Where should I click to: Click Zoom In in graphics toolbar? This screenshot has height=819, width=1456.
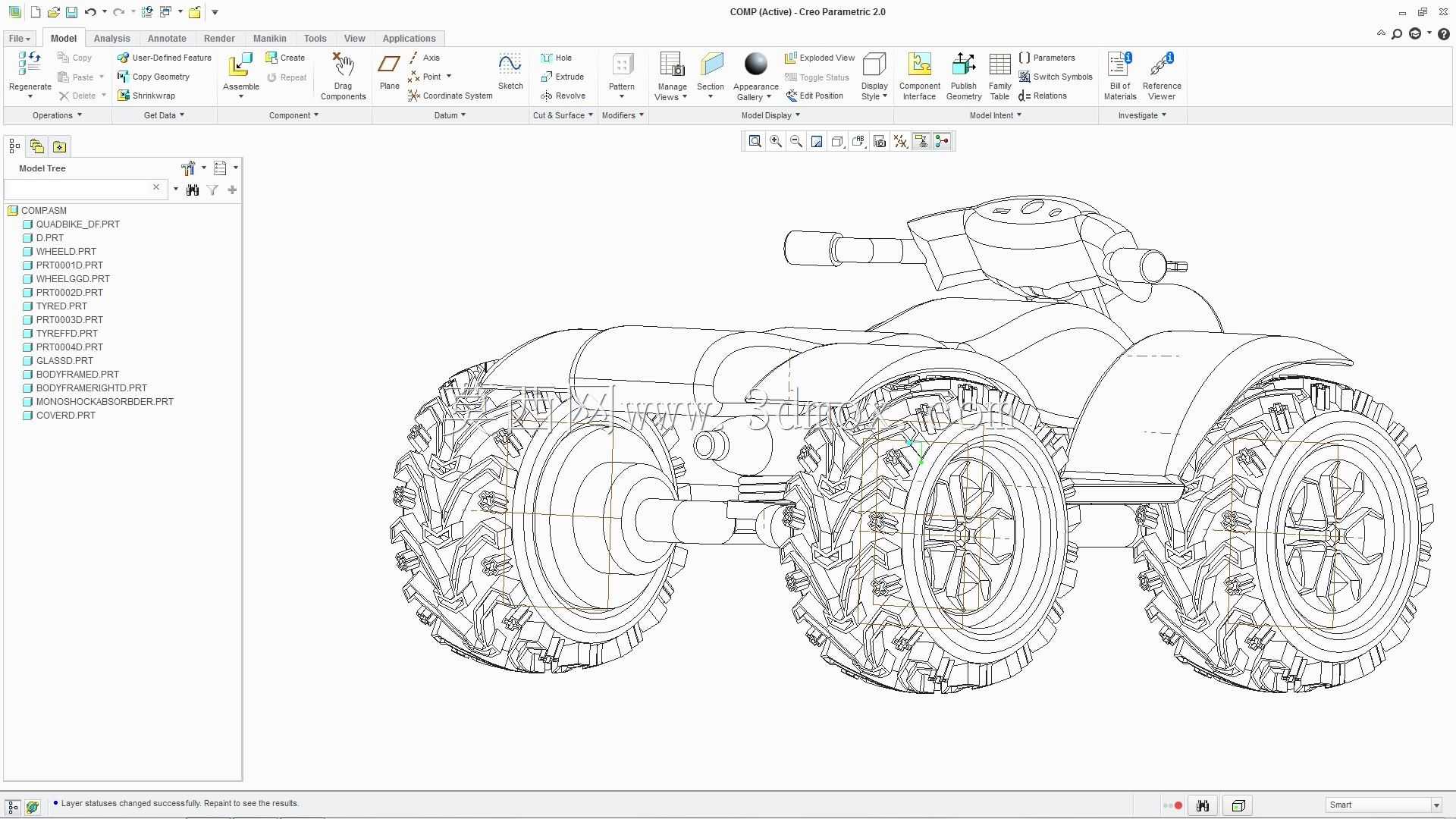click(x=776, y=142)
